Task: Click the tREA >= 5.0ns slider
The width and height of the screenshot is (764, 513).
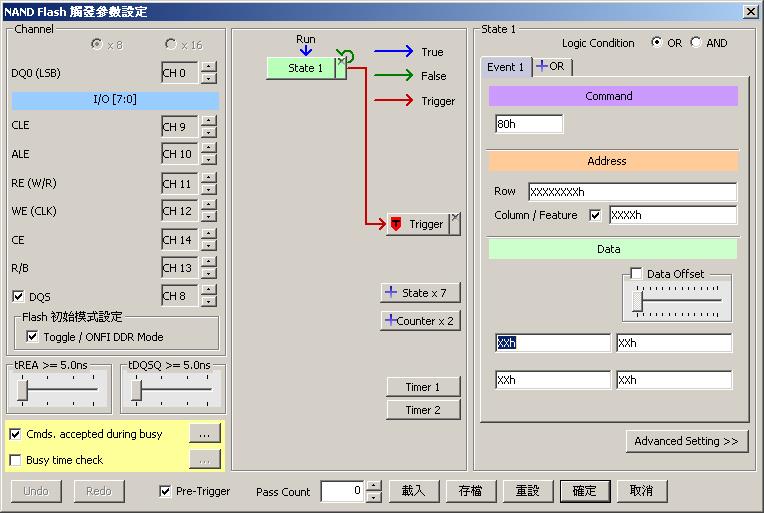Action: (x=58, y=389)
